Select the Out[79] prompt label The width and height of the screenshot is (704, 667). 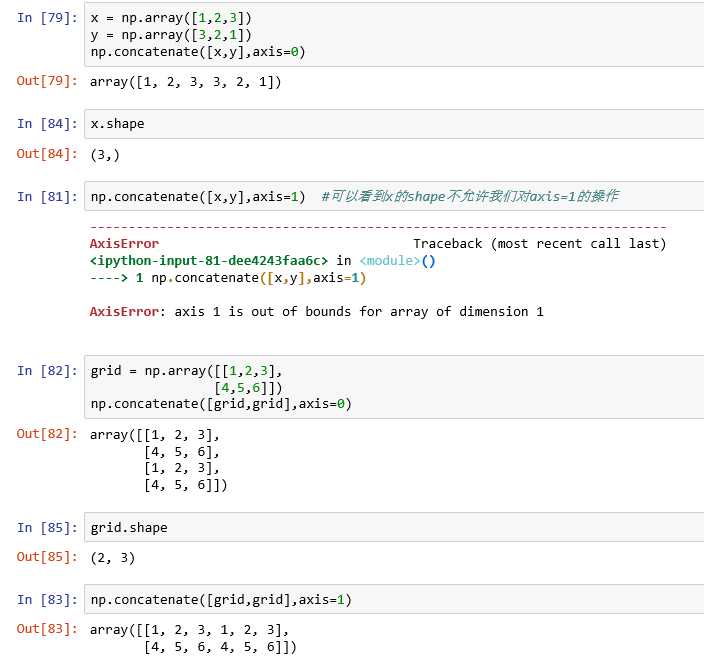pos(47,81)
